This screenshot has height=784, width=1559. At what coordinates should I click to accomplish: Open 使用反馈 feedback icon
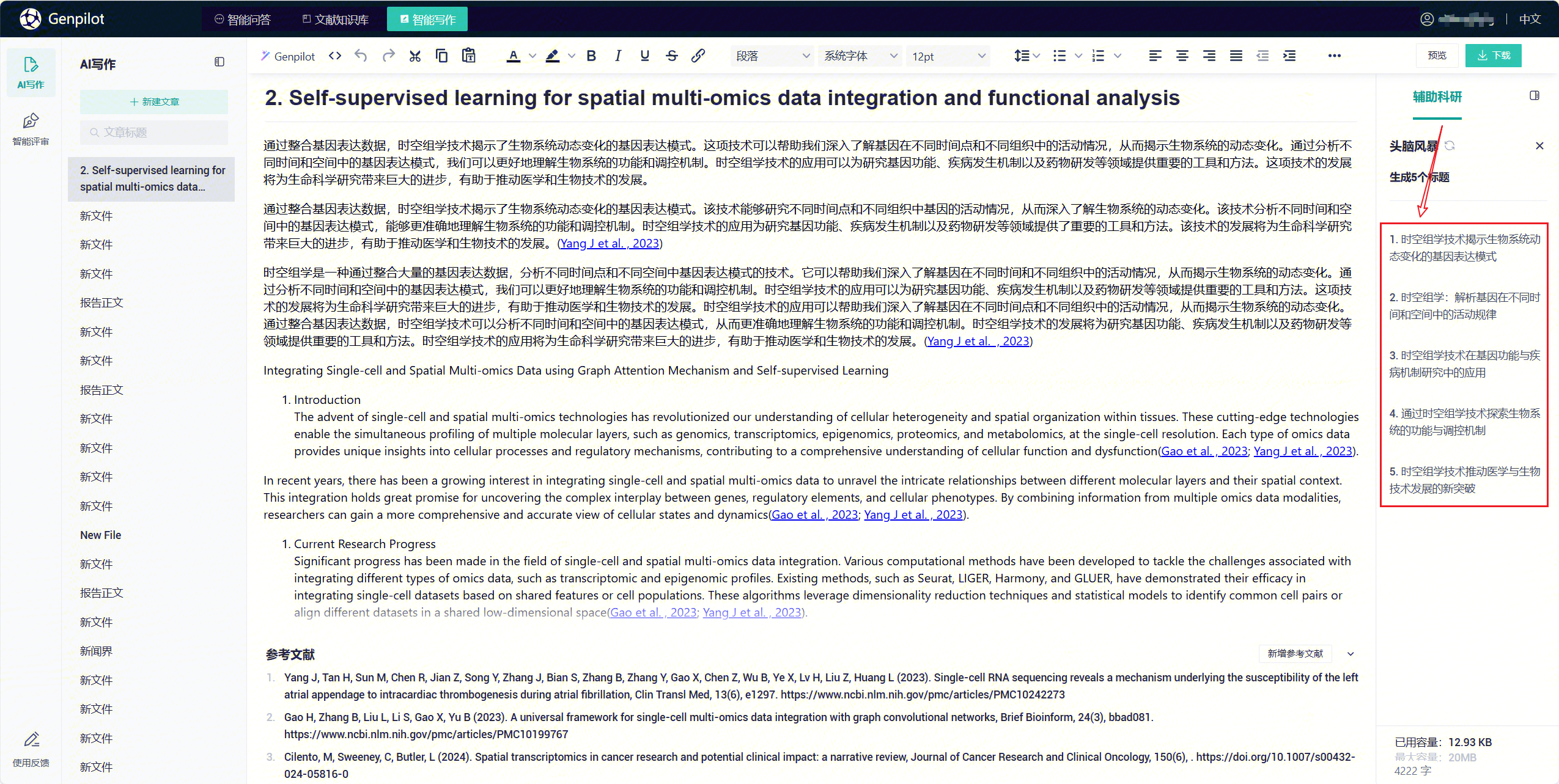pos(31,750)
